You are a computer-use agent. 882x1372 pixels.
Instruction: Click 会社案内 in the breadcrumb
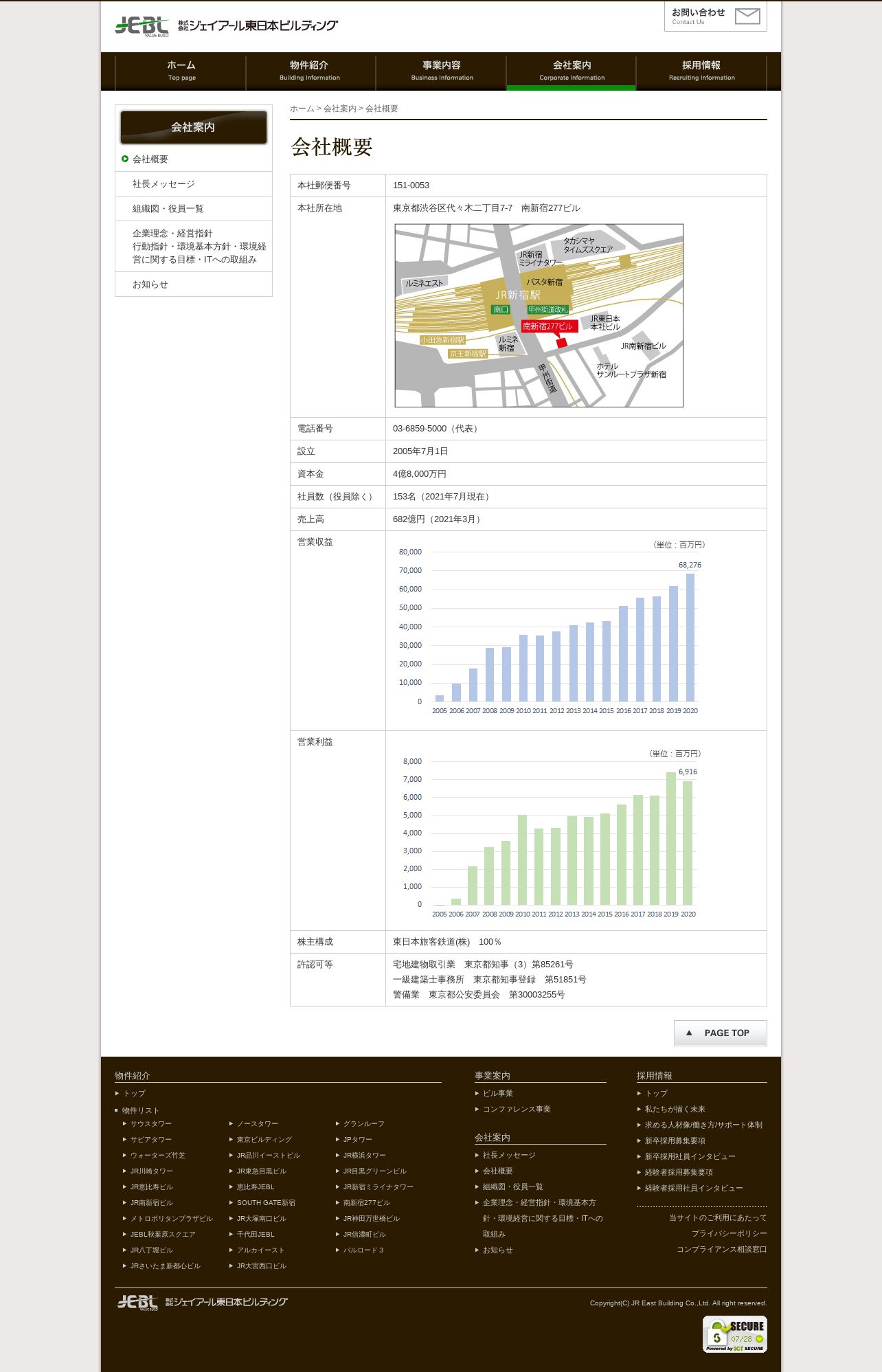tap(340, 109)
